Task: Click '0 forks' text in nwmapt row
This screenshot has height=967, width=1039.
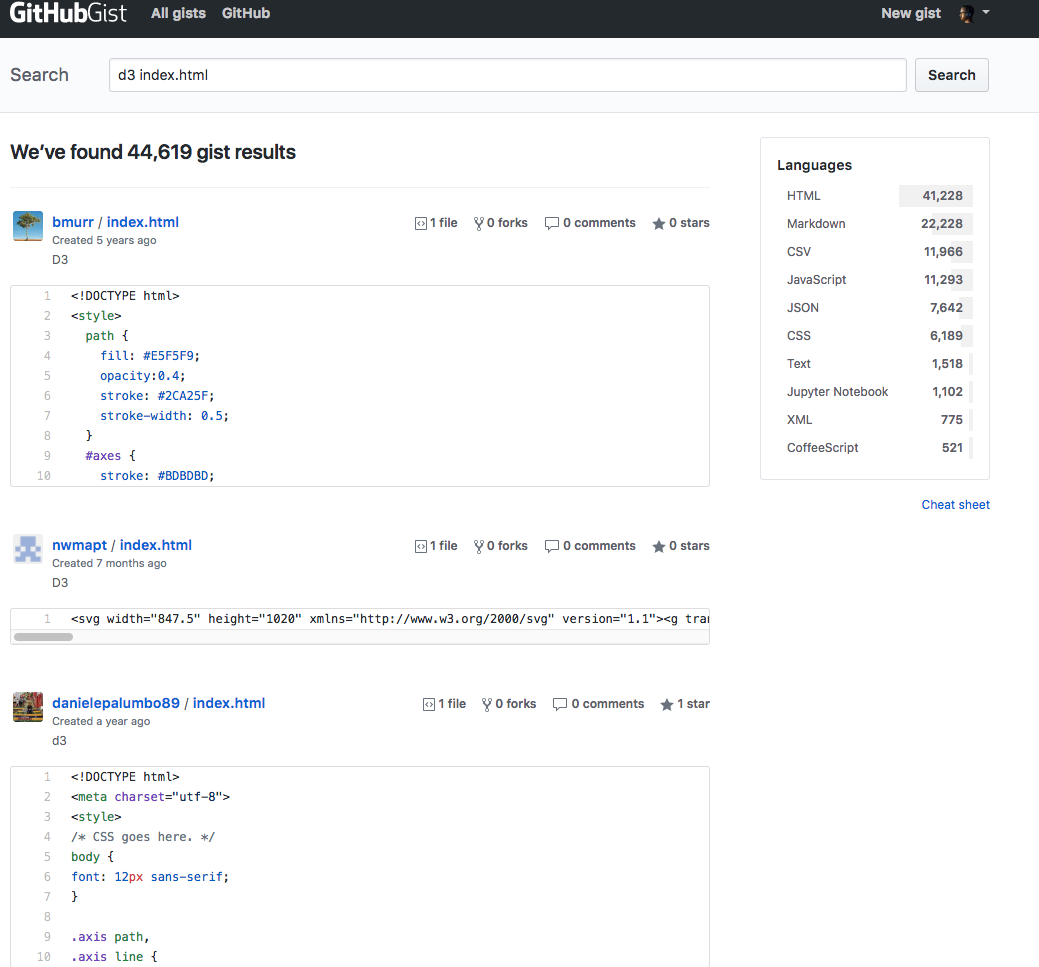Action: click(x=507, y=545)
